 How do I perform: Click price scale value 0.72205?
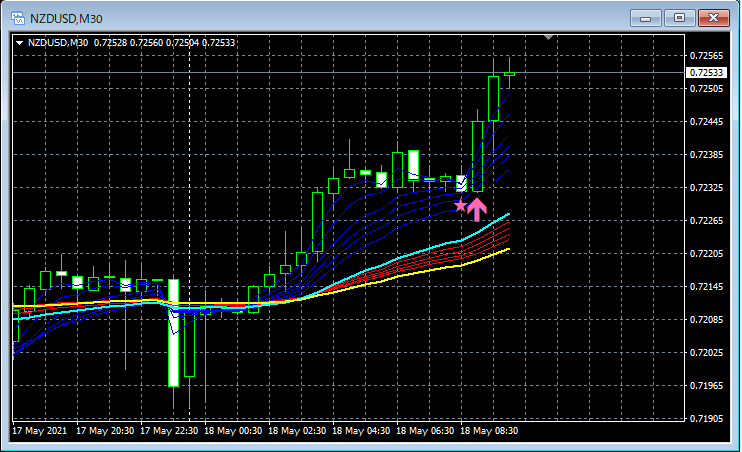(707, 254)
